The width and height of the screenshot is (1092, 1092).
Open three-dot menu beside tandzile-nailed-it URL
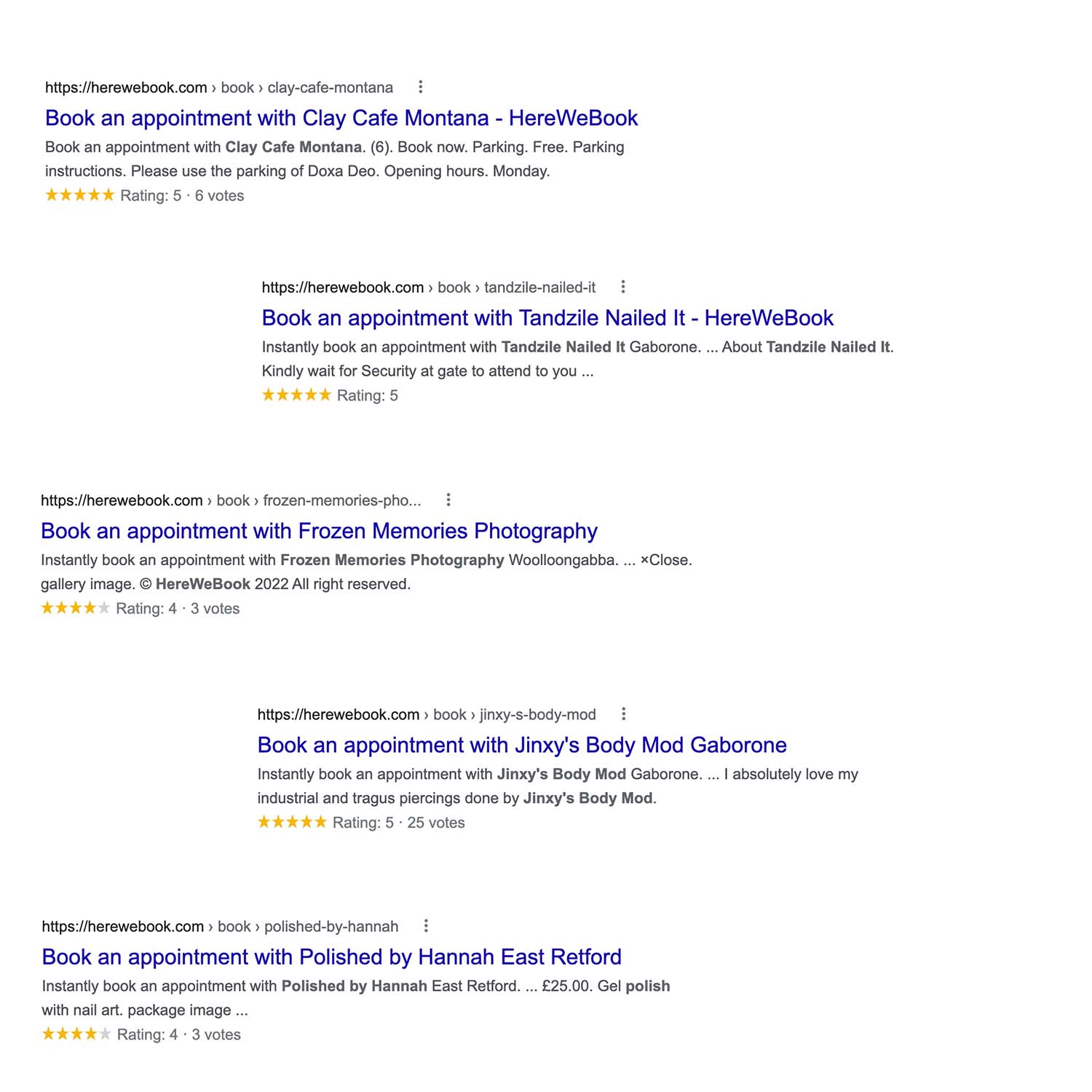[x=622, y=287]
